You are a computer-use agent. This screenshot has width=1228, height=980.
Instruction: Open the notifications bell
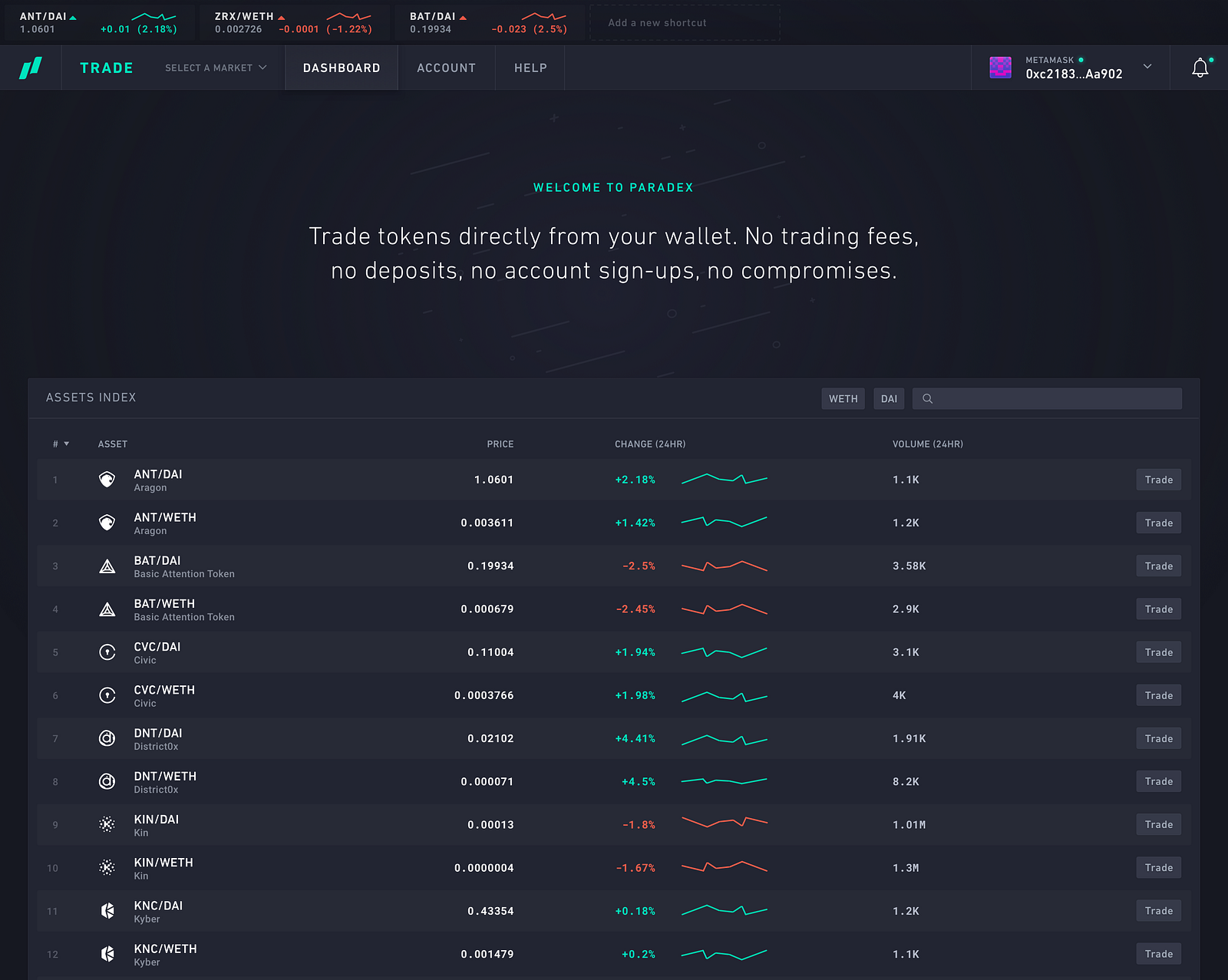click(x=1200, y=68)
